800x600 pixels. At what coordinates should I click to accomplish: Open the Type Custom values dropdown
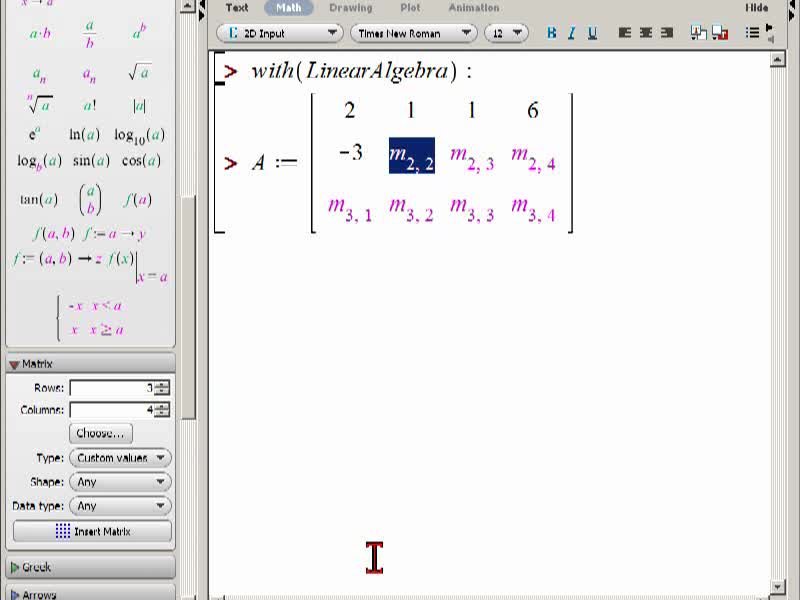point(120,458)
